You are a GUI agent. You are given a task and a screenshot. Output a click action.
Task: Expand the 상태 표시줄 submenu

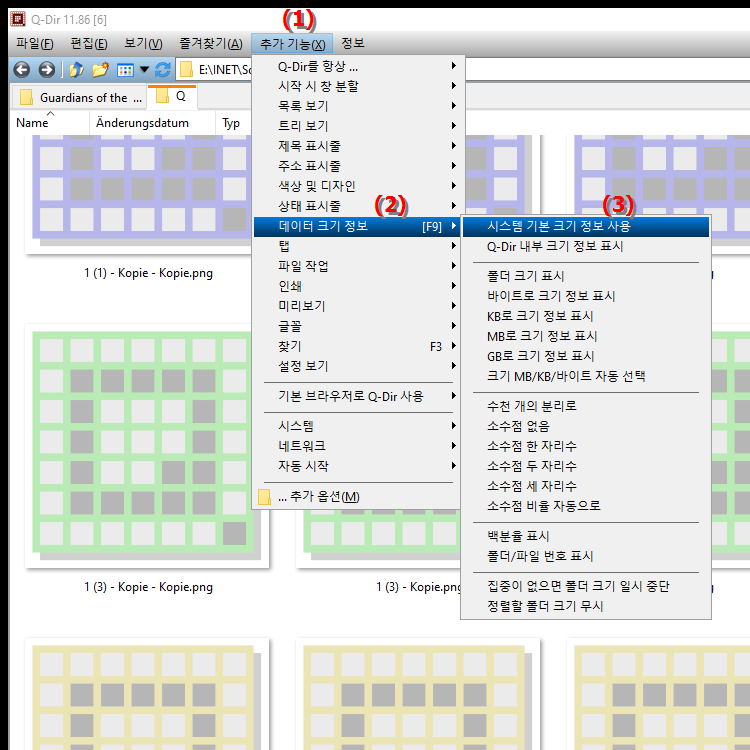pos(357,206)
